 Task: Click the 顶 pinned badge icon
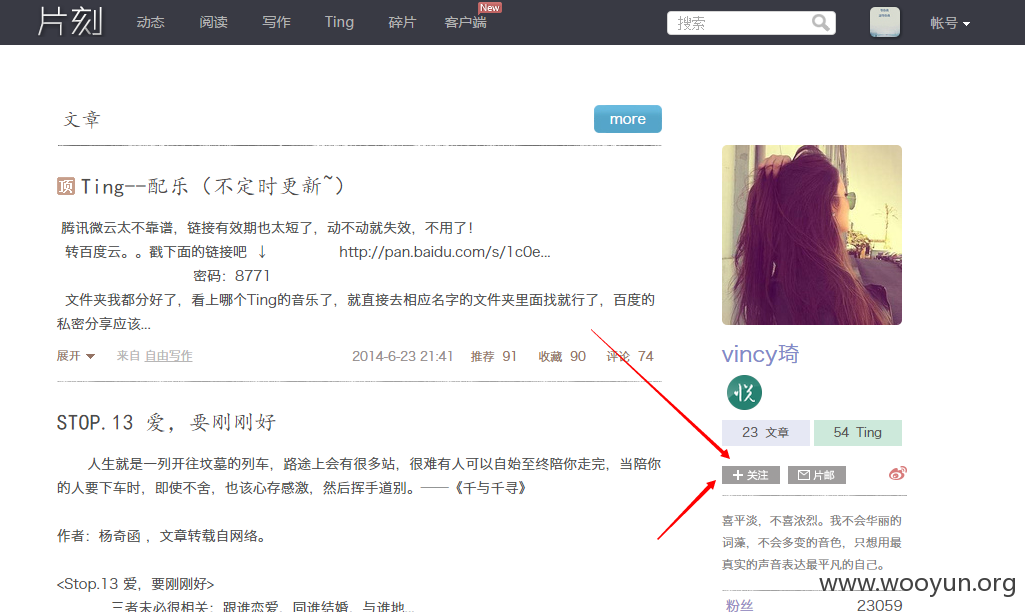pos(66,186)
